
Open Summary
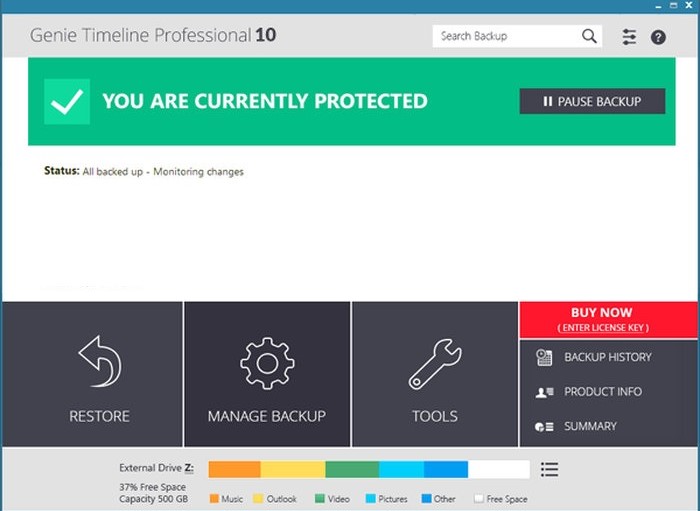click(x=590, y=426)
